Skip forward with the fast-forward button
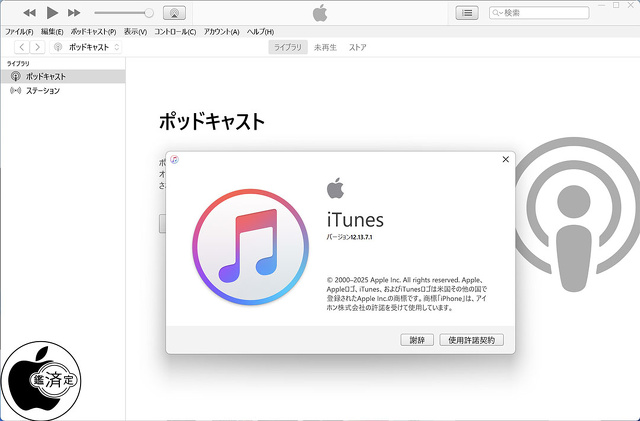This screenshot has height=421, width=640. (74, 13)
